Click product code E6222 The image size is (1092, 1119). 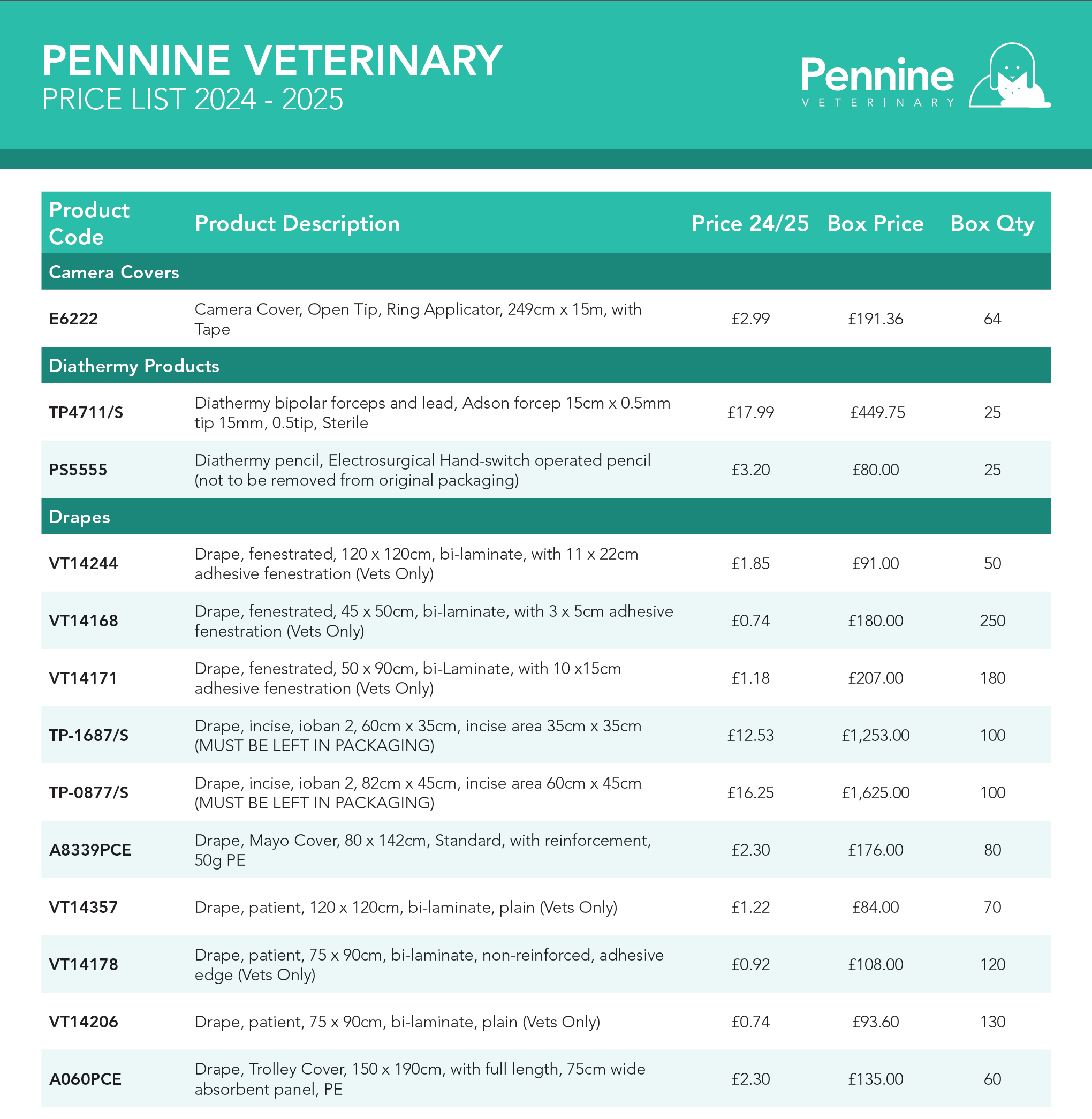[x=73, y=319]
